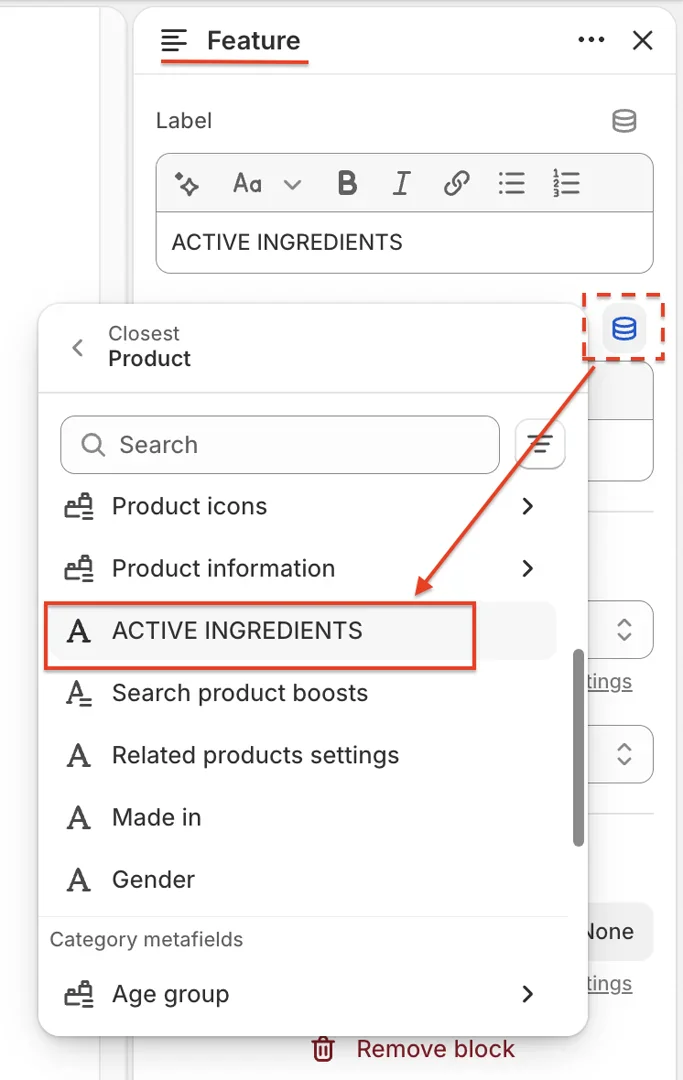The height and width of the screenshot is (1080, 683).
Task: Click the Label dynamic source database icon
Action: pos(624,122)
